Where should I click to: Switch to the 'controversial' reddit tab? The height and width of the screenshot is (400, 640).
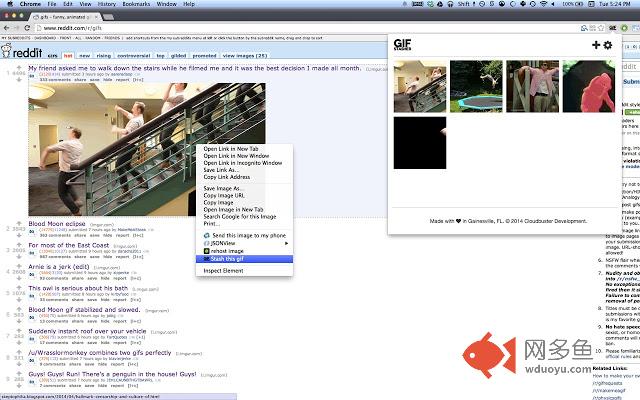133,56
